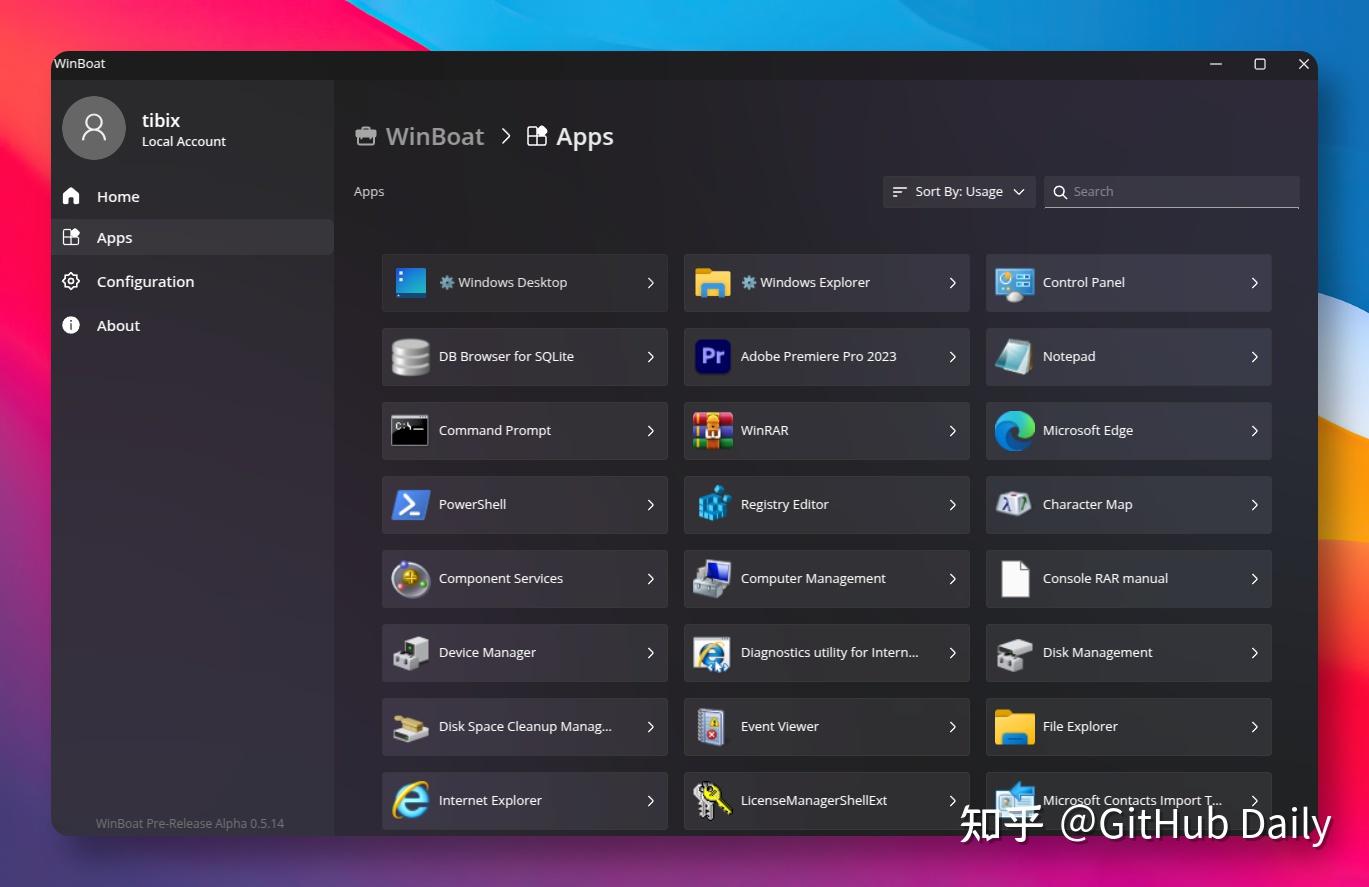
Task: Open the Registry Editor app label
Action: [x=784, y=505]
